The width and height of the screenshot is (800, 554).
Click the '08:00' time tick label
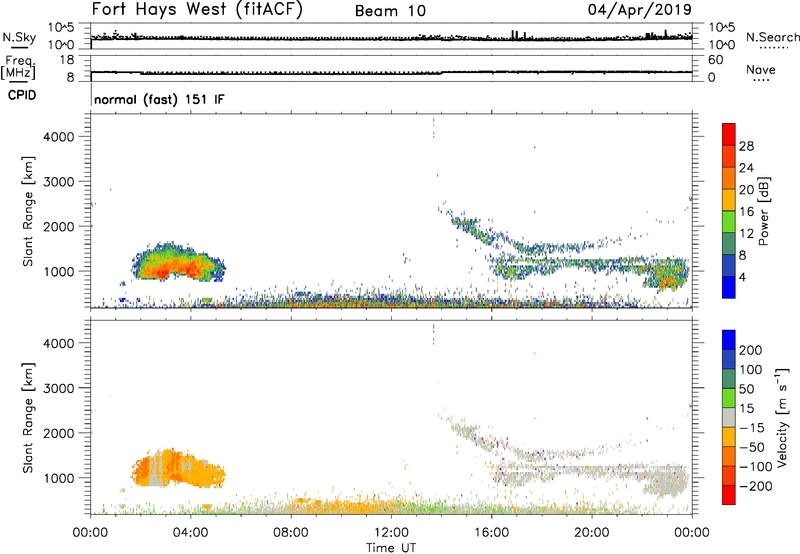pos(291,533)
